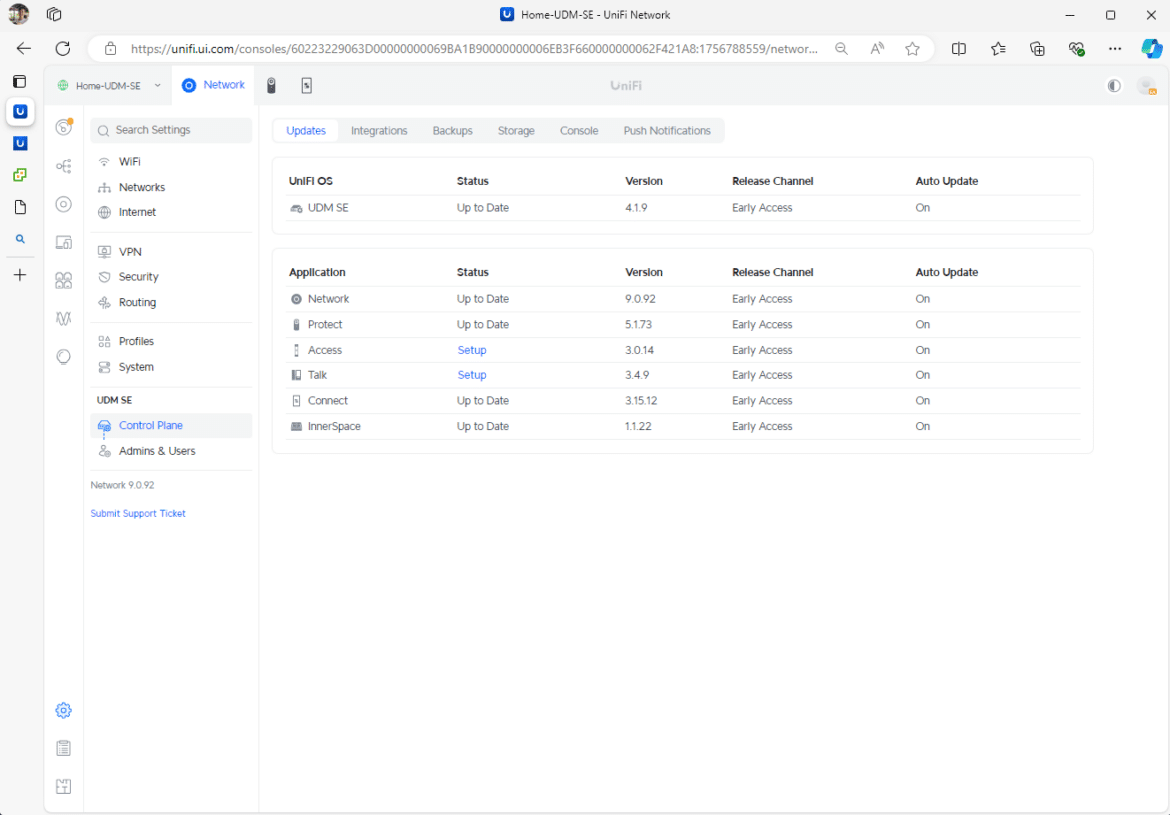Open Profiles settings
This screenshot has width=1170, height=815.
171,341
